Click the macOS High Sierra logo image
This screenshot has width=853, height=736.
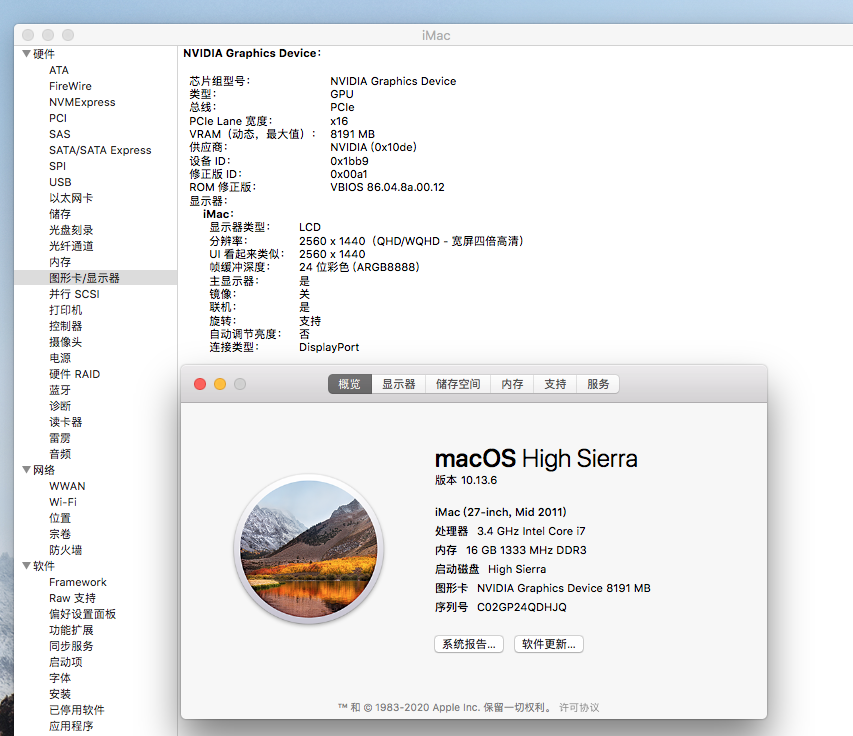309,549
